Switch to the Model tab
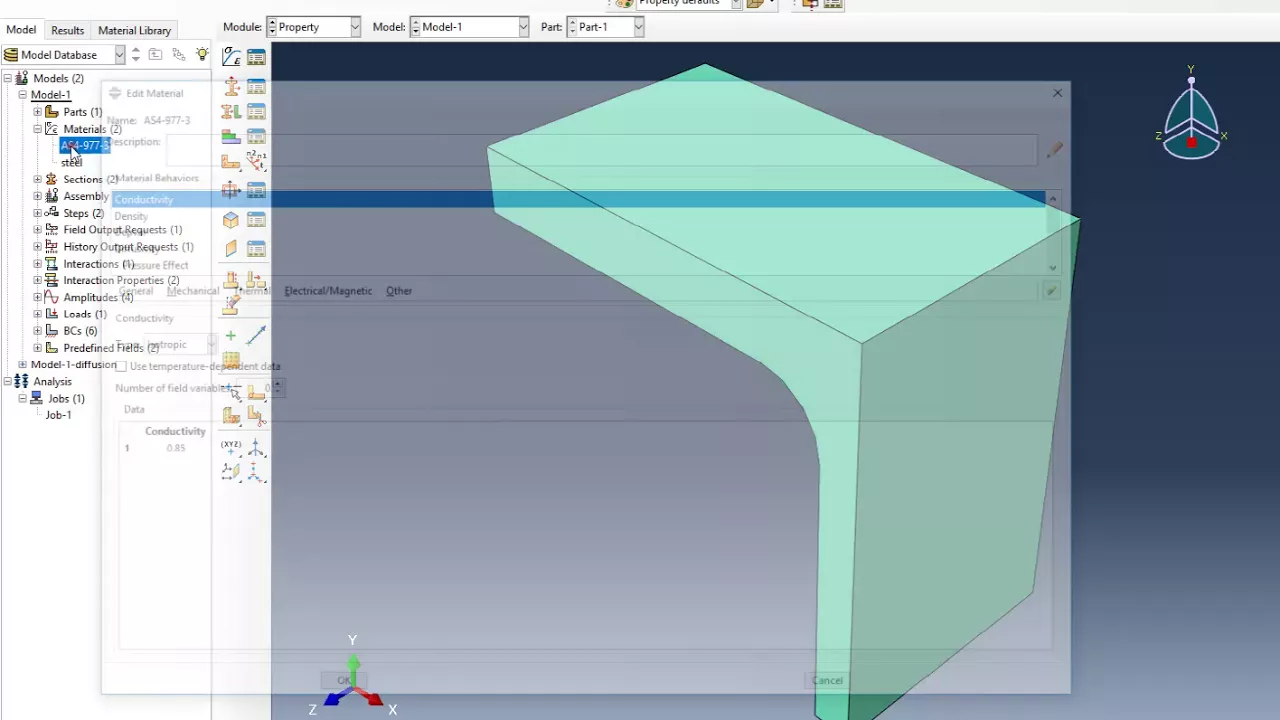 click(21, 30)
